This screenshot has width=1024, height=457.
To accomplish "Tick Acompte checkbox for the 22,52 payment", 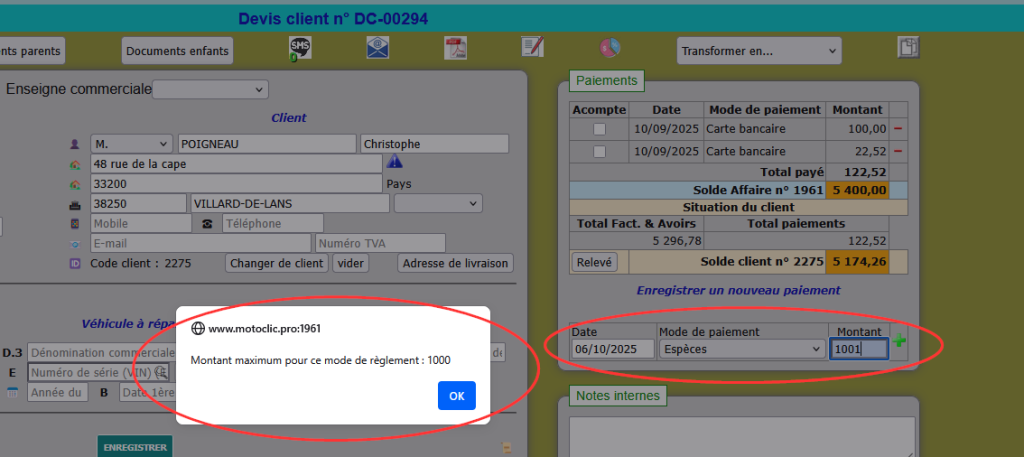I will click(x=599, y=151).
